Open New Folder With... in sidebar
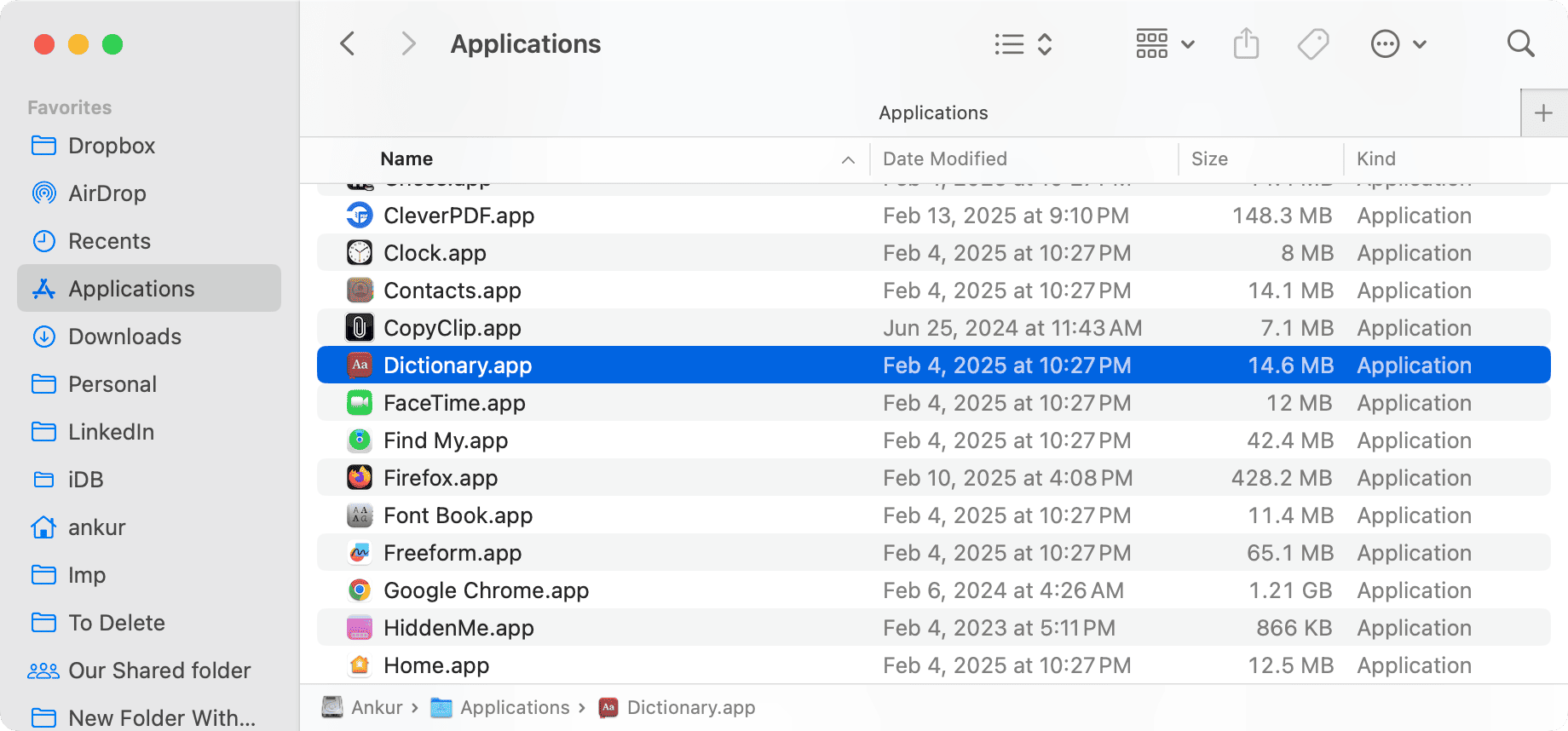1568x731 pixels. [149, 717]
